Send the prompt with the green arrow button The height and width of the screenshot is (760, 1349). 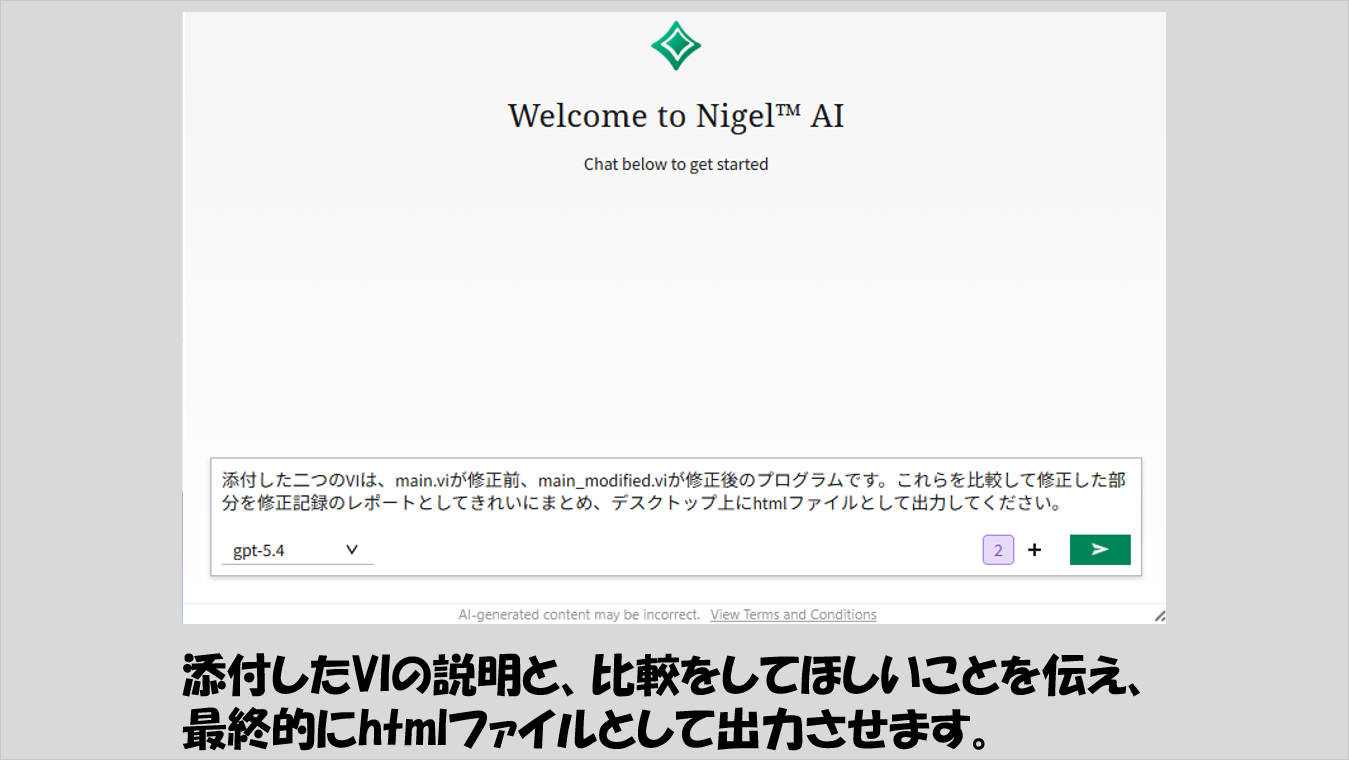(x=1100, y=549)
